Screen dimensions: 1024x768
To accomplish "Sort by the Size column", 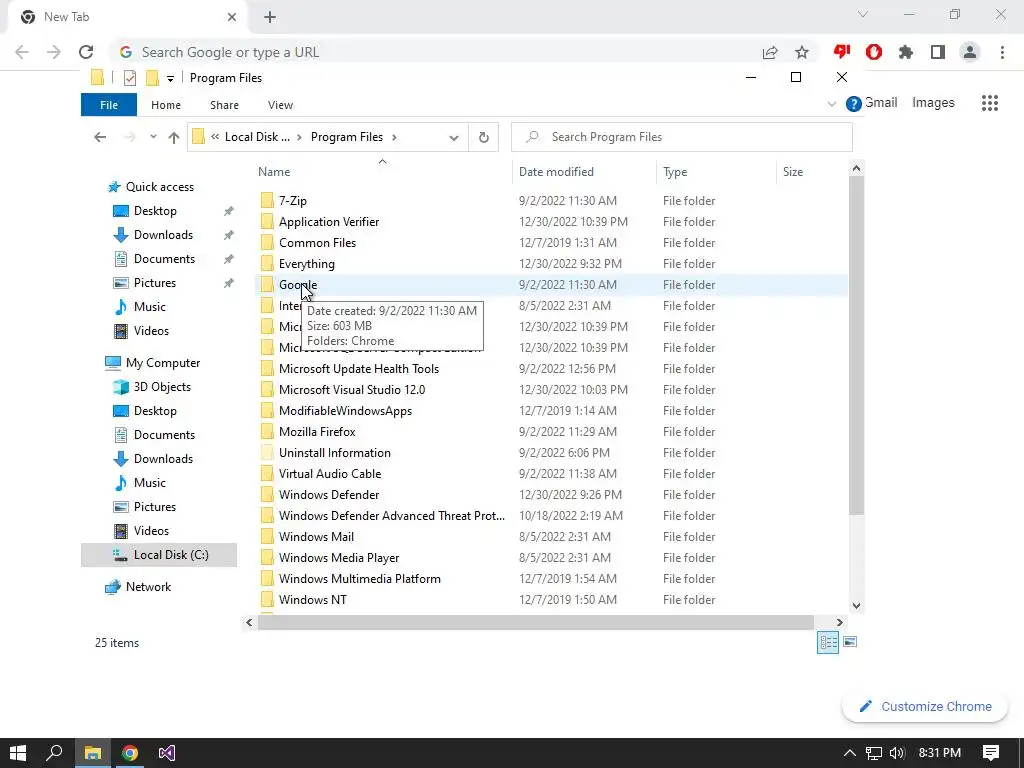I will (x=812, y=172).
